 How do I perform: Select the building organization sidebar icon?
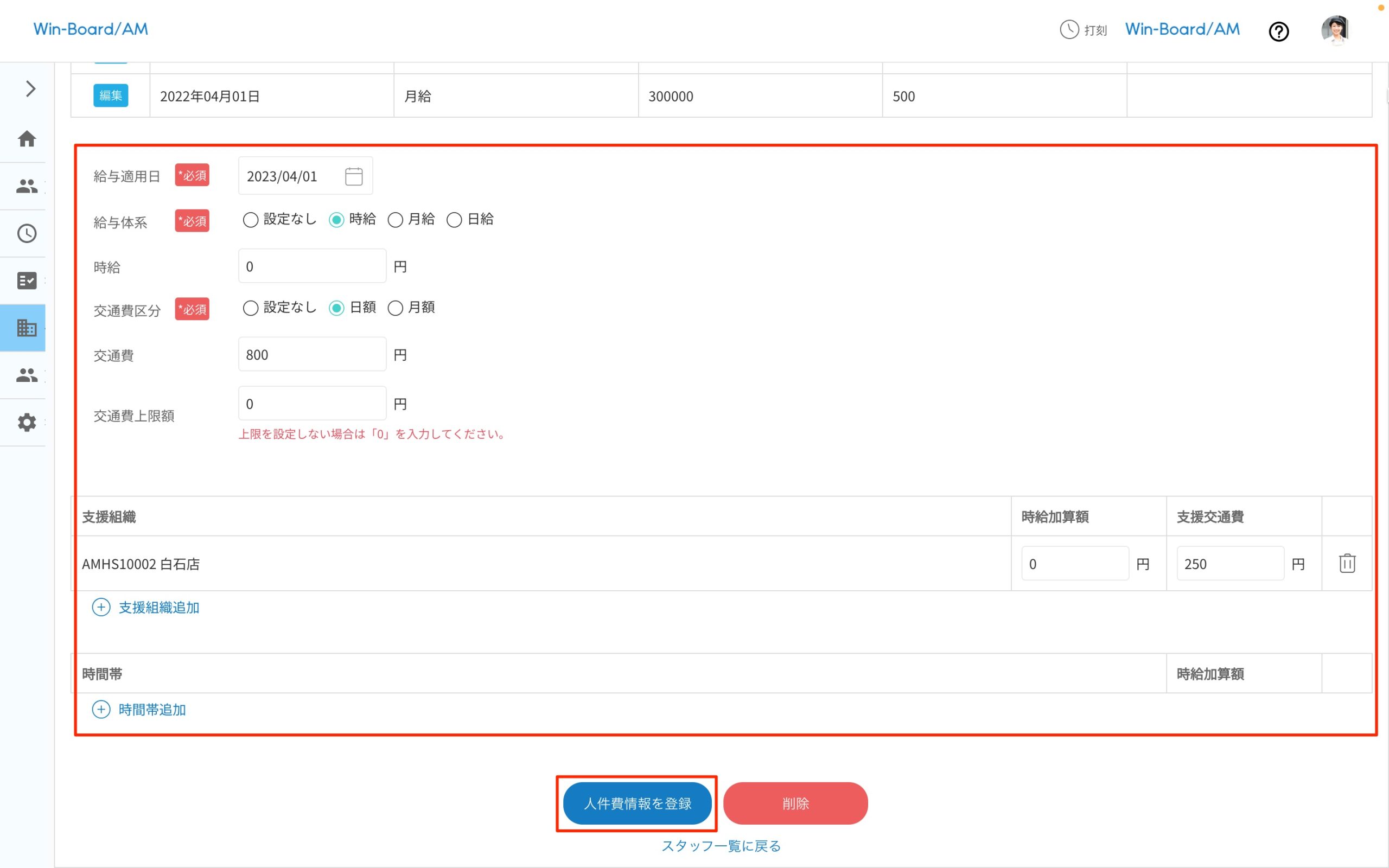click(x=27, y=328)
